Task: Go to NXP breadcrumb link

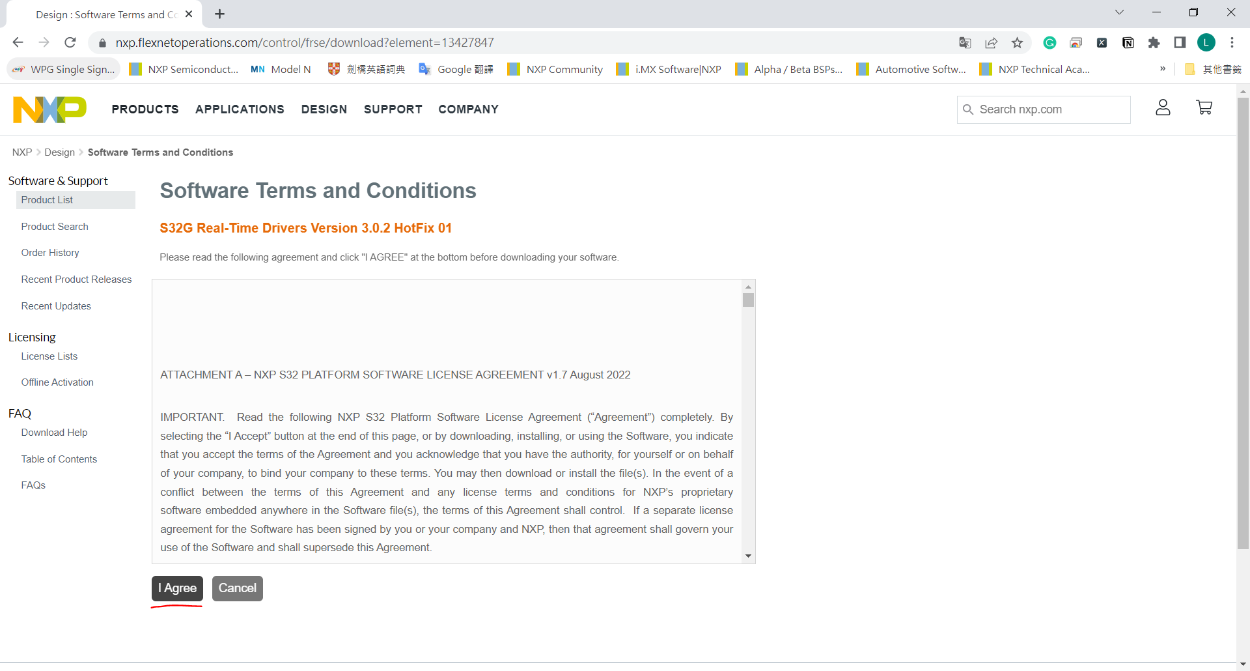Action: pyautogui.click(x=22, y=152)
